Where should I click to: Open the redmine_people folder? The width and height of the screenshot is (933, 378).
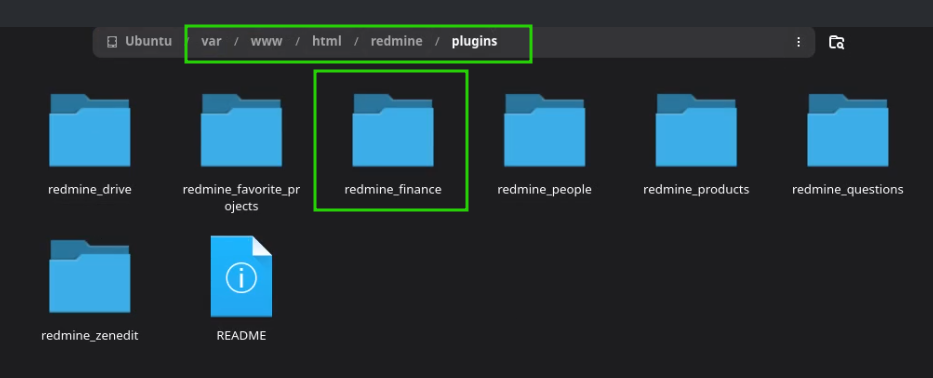pyautogui.click(x=544, y=130)
